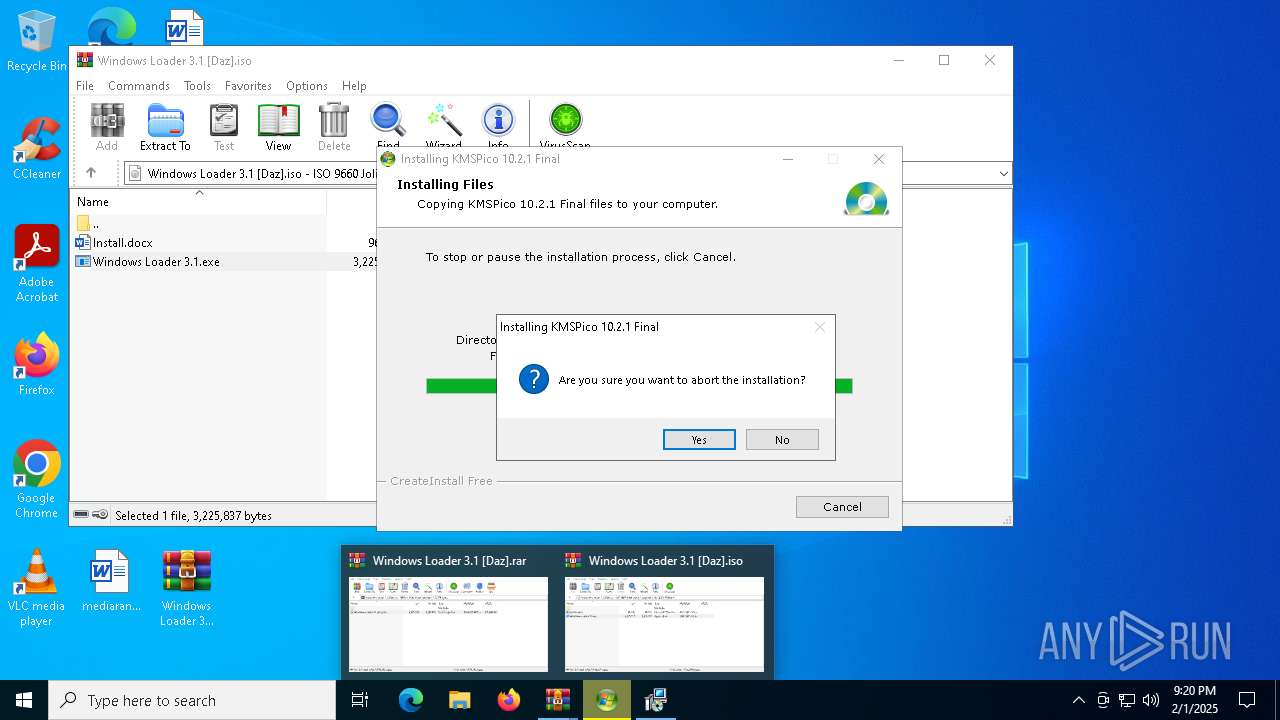Open the Recycle Bin desktop icon
Viewport: 1280px width, 720px height.
click(36, 42)
